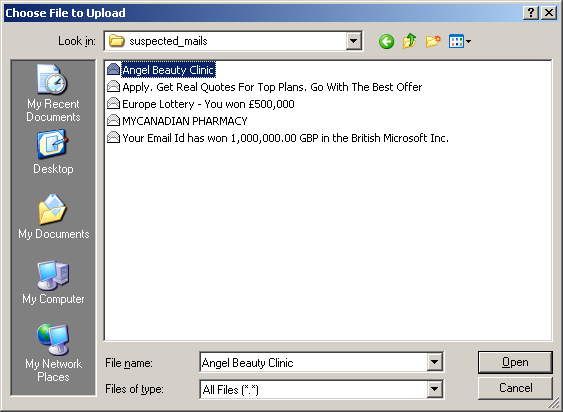The height and width of the screenshot is (412, 563).
Task: Expand the Files of type dropdown
Action: point(434,389)
